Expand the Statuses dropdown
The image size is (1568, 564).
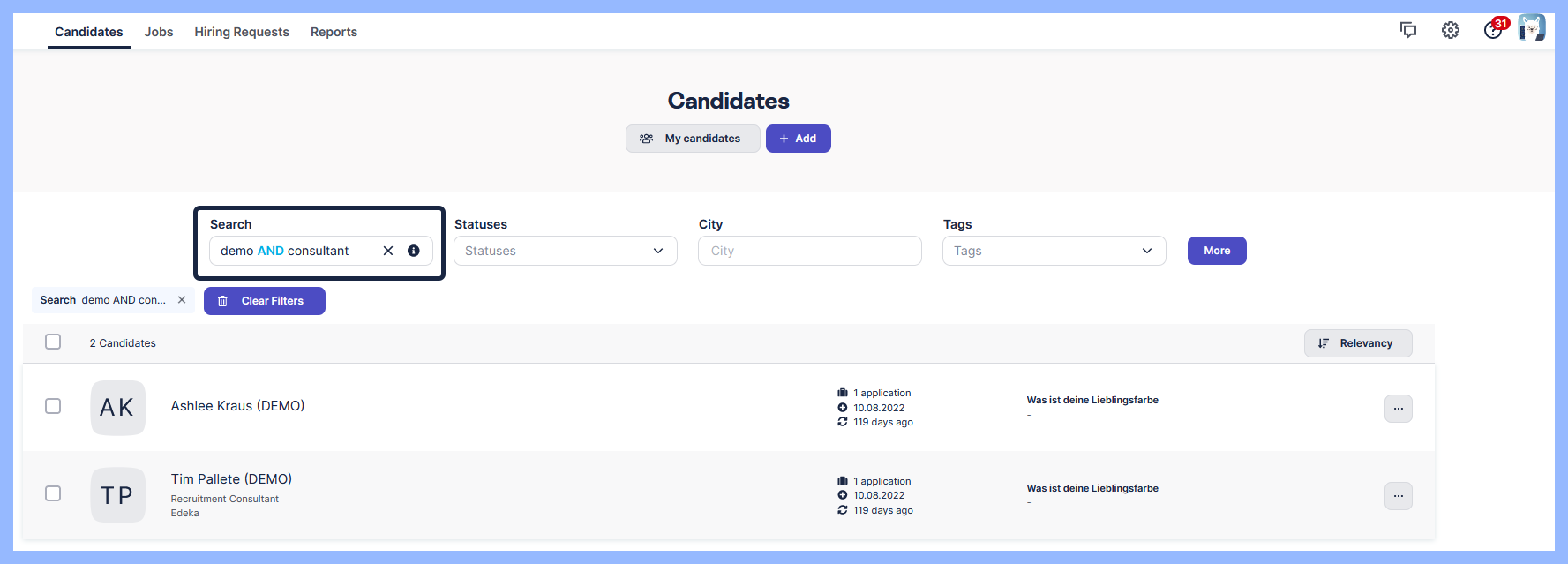[x=566, y=251]
